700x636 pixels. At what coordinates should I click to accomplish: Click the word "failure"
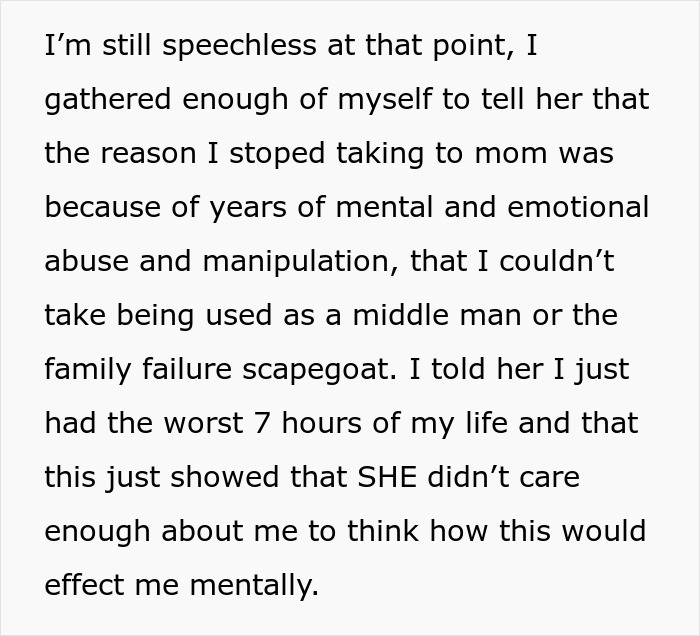187,369
